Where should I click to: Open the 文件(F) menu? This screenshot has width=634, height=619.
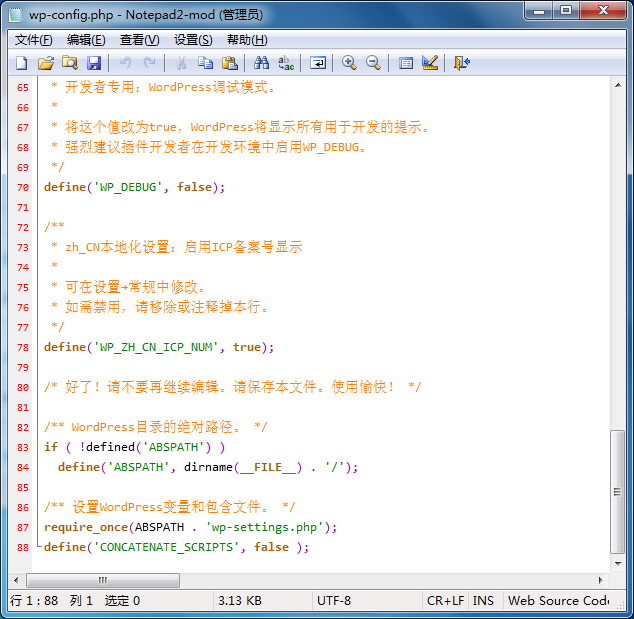coord(34,40)
